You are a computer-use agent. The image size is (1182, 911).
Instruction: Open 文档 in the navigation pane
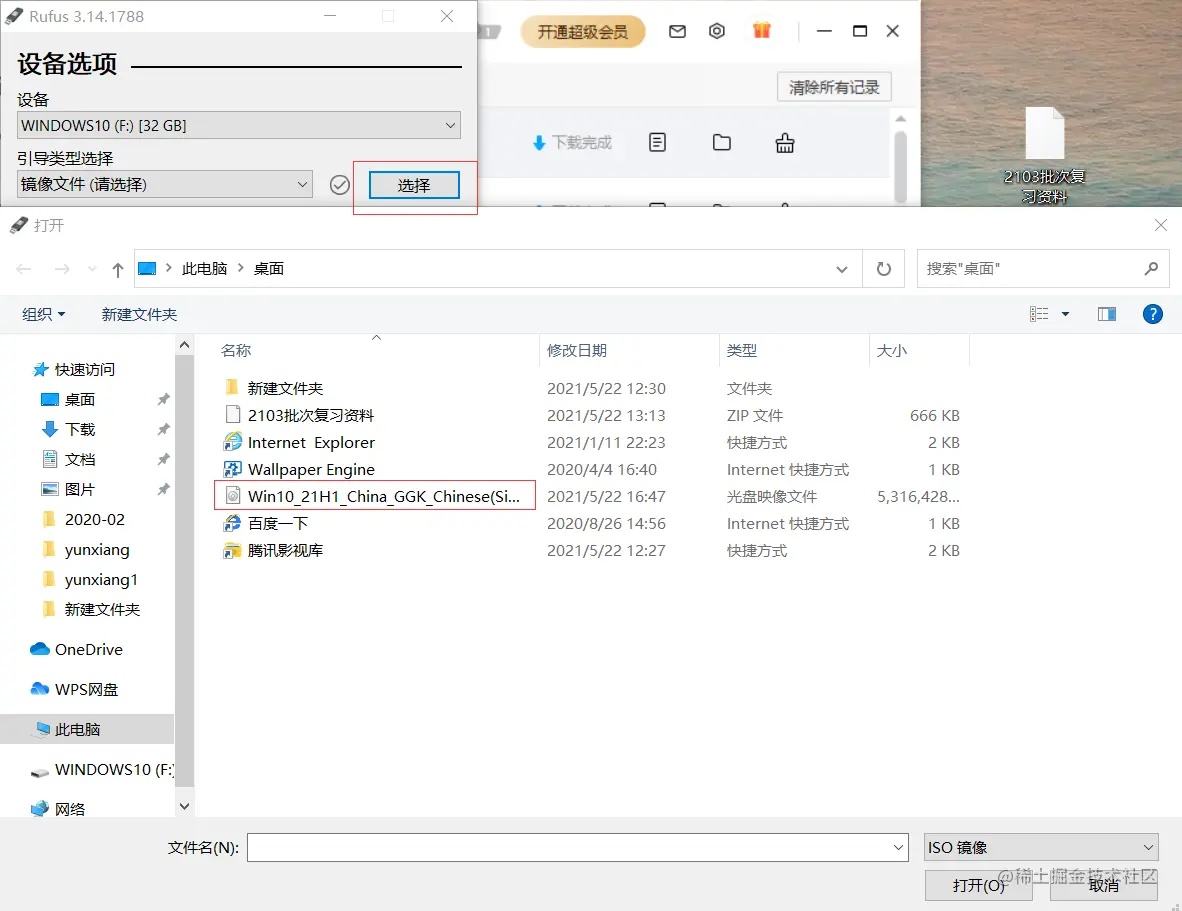click(x=79, y=460)
